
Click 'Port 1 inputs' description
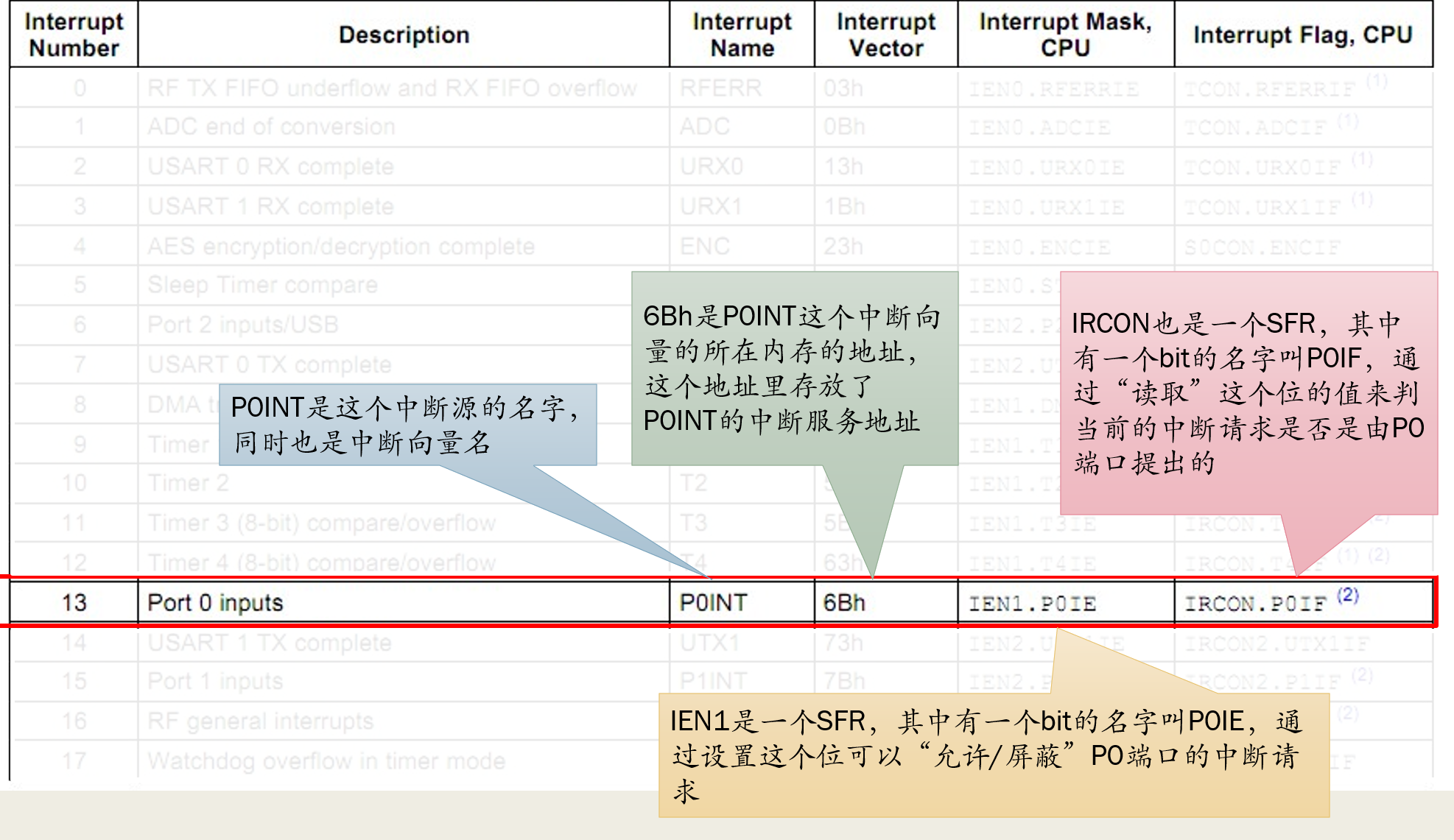pos(215,681)
